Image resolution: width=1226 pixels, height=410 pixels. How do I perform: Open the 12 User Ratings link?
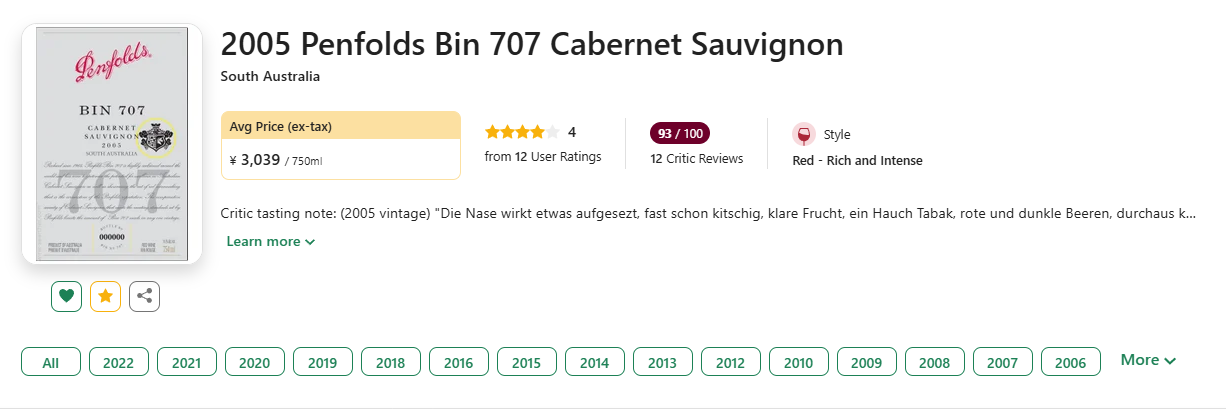coord(543,156)
